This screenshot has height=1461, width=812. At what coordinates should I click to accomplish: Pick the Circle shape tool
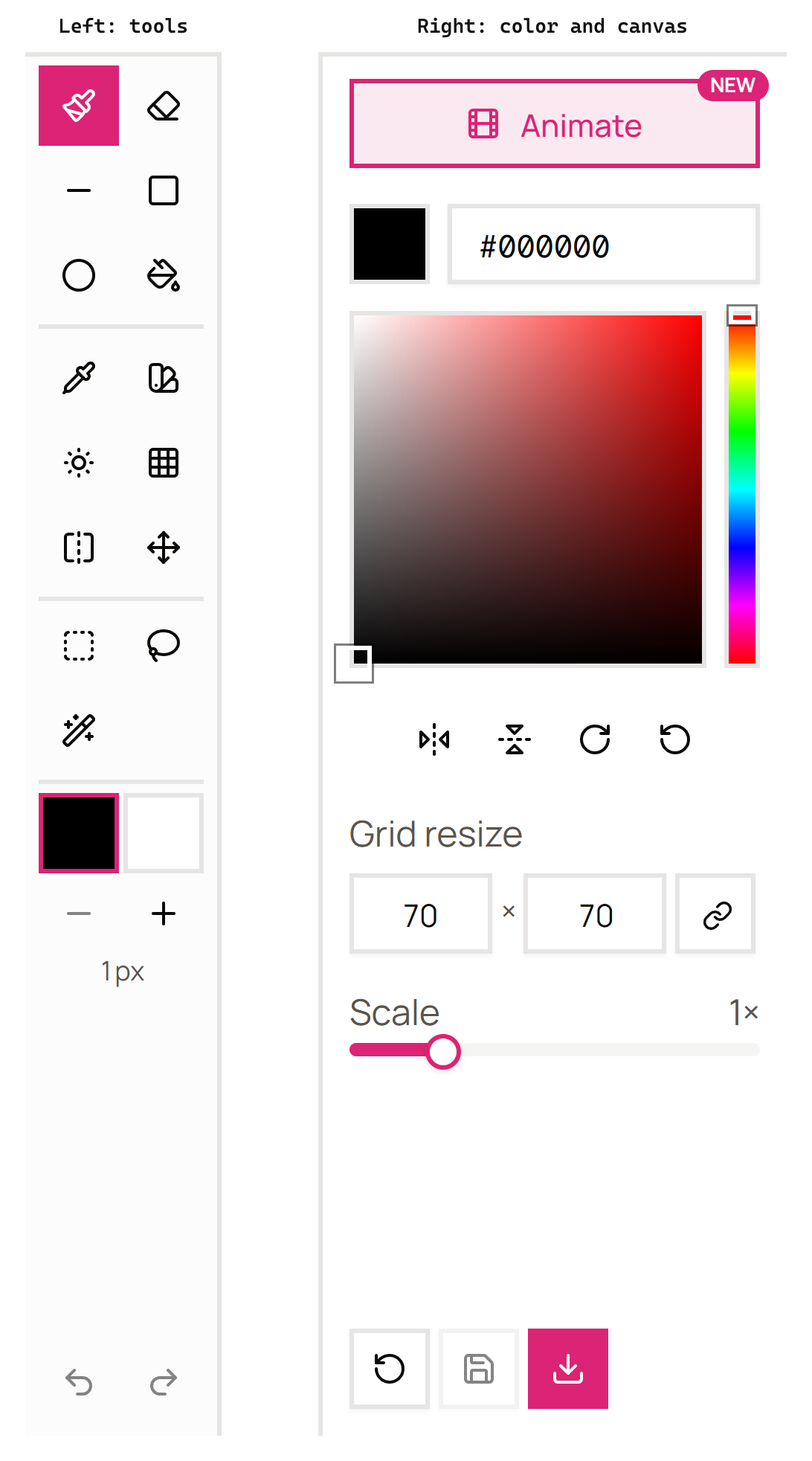[x=79, y=275]
